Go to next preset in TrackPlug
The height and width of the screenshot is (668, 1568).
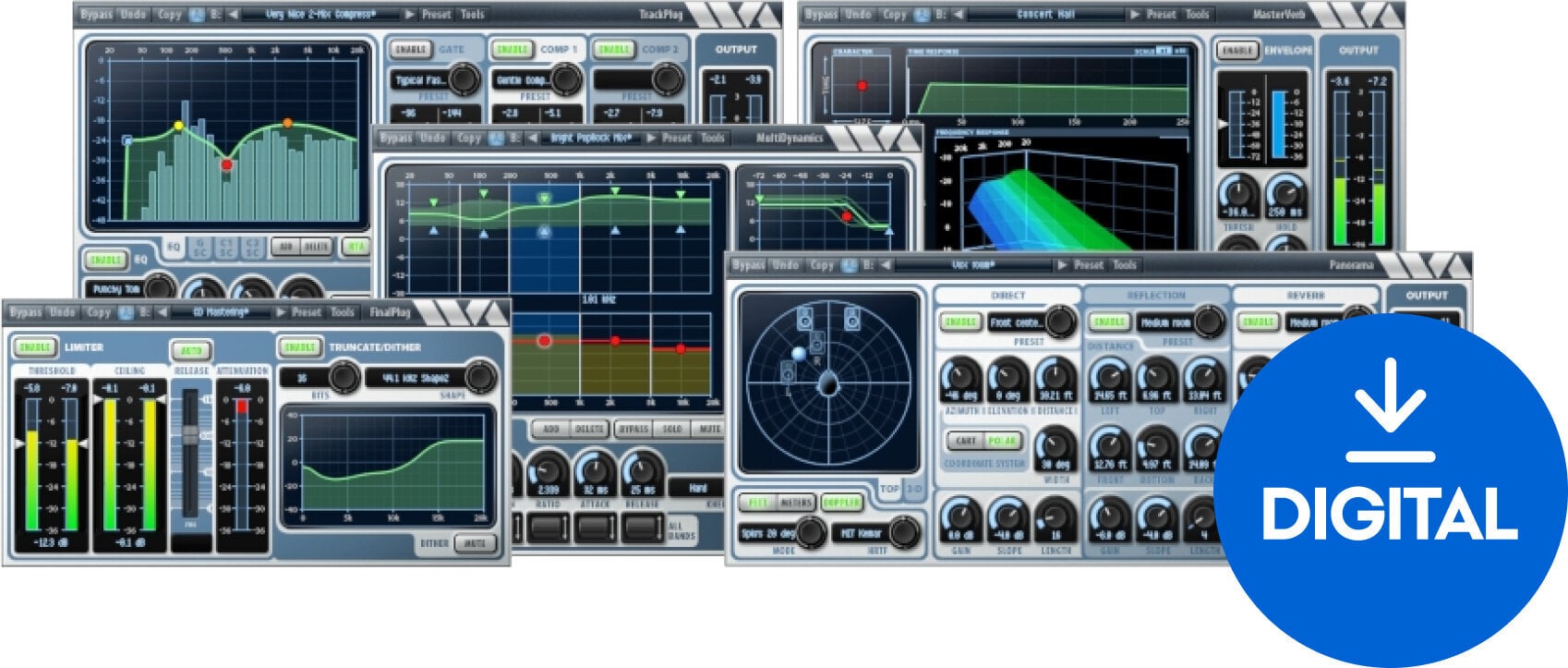point(410,15)
